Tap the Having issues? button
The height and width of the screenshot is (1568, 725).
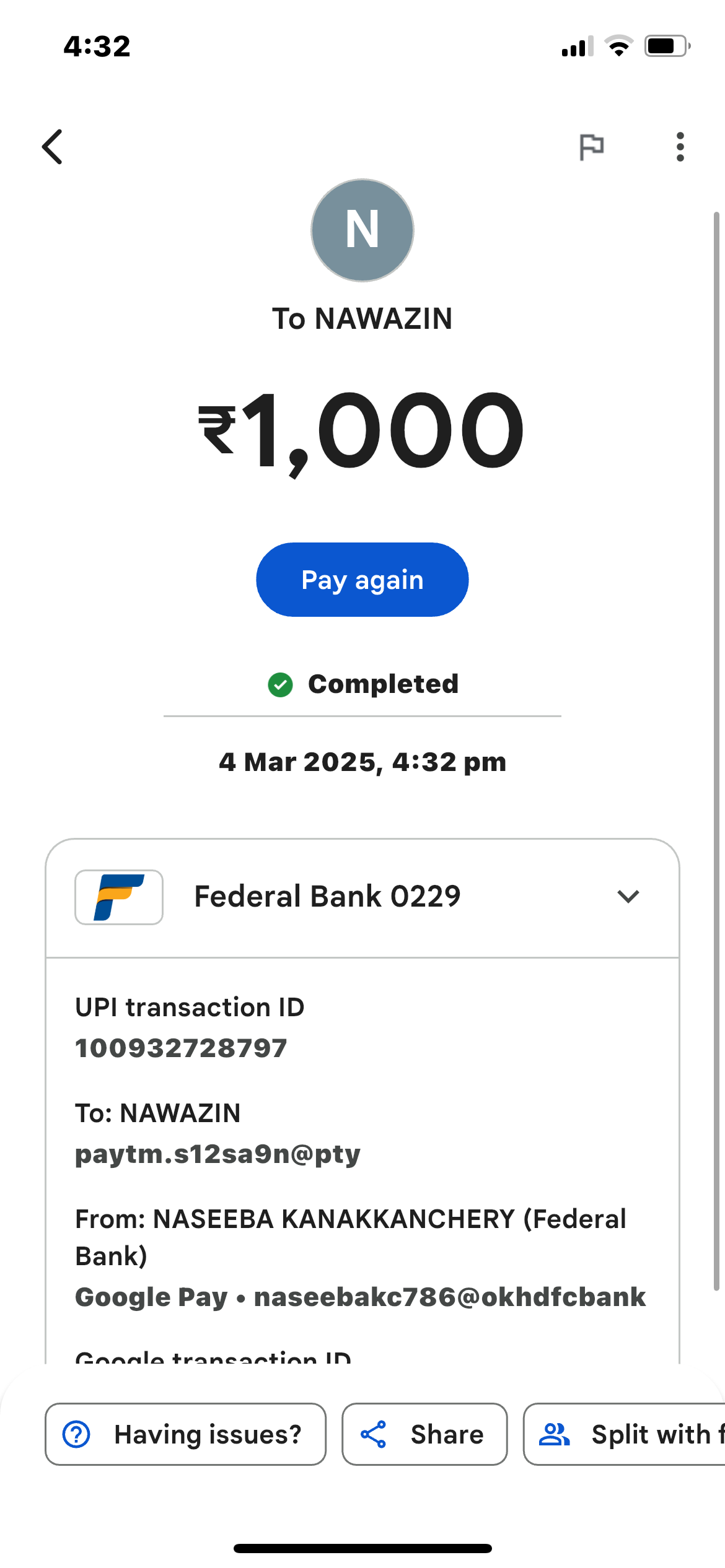tap(185, 1434)
